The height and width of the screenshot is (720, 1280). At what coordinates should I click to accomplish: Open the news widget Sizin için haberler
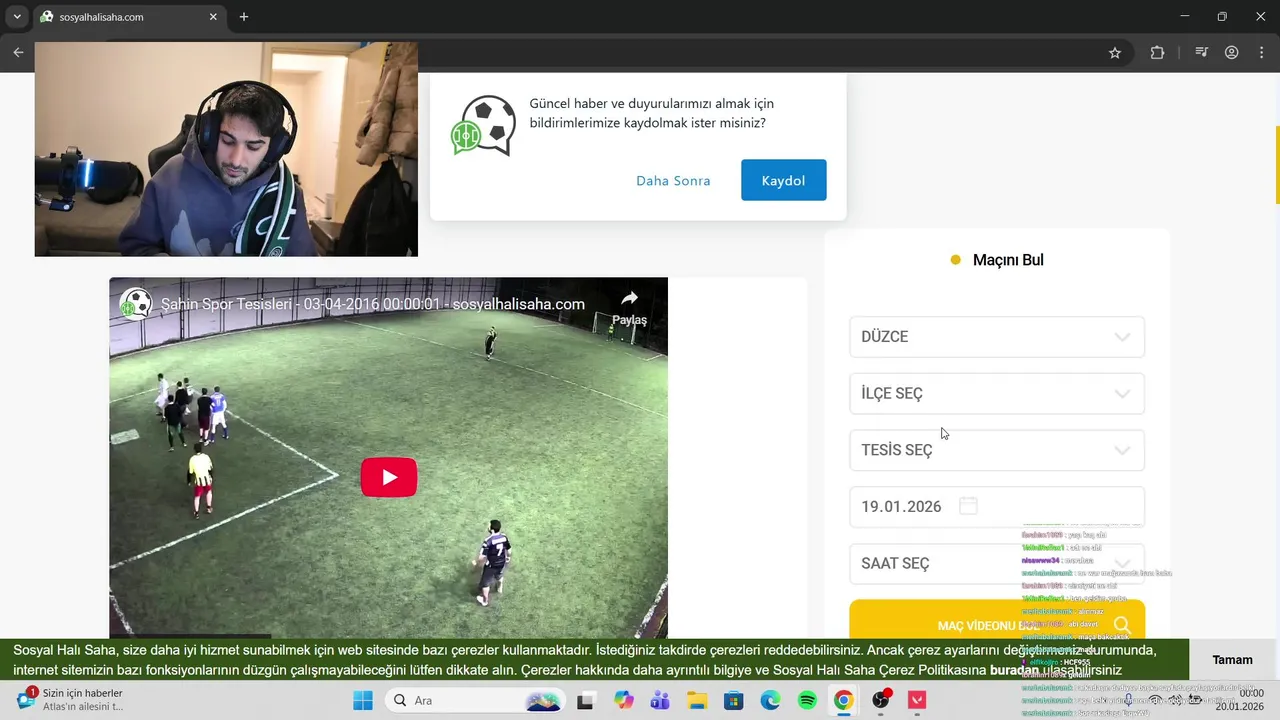(x=70, y=700)
